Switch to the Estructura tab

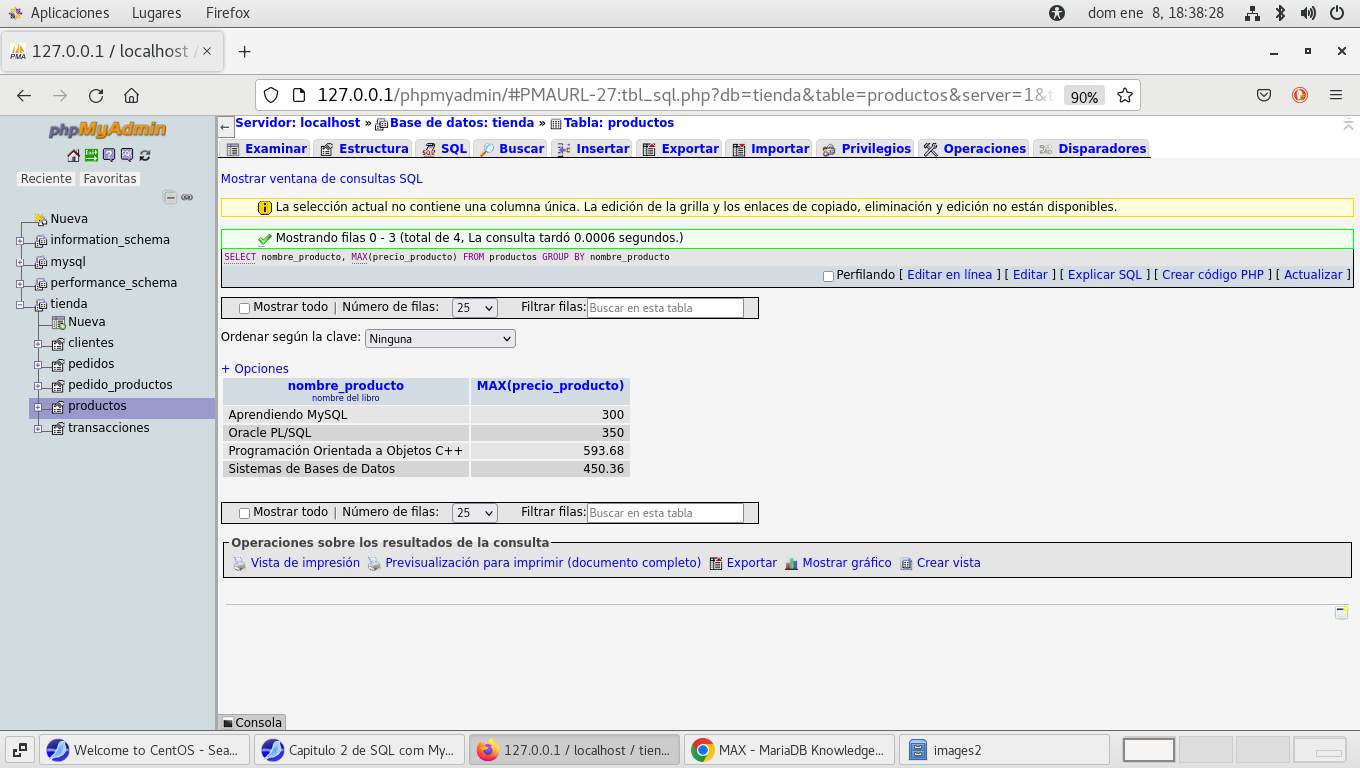[x=364, y=149]
